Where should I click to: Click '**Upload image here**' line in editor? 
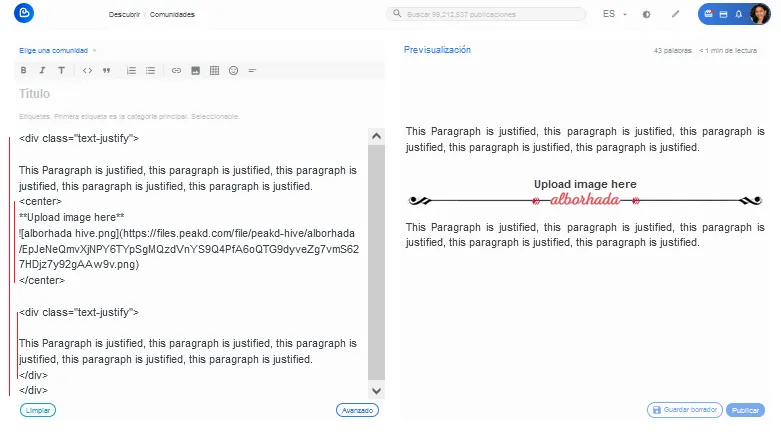coord(72,217)
